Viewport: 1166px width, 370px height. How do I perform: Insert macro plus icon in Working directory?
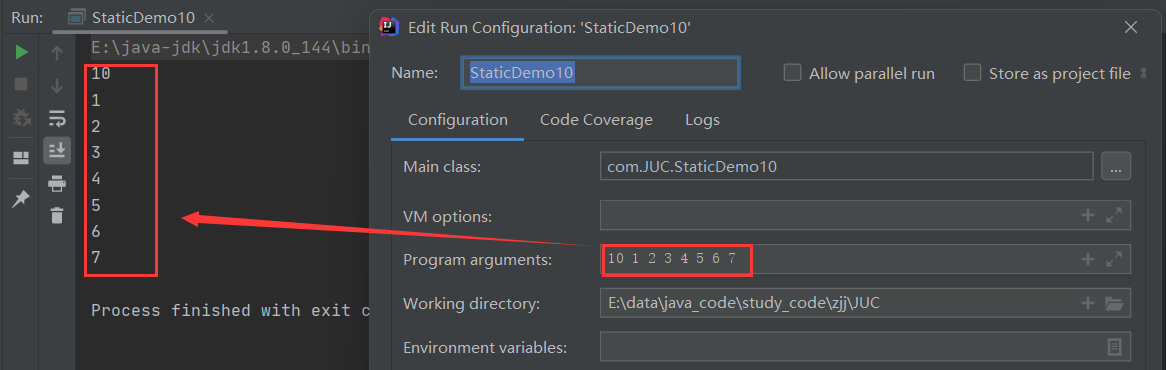coord(1088,303)
